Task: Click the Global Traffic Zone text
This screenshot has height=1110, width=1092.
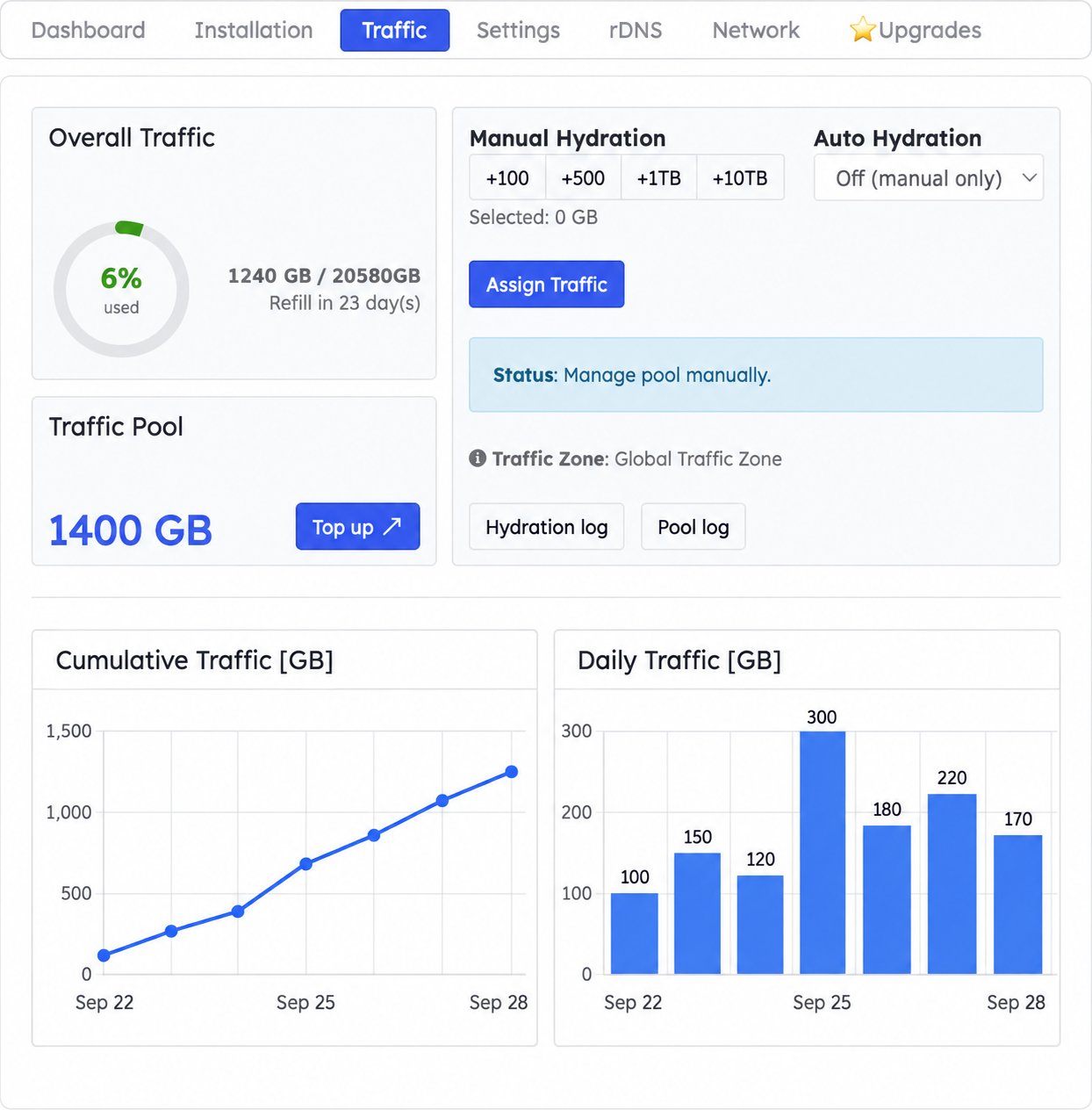Action: pos(698,458)
